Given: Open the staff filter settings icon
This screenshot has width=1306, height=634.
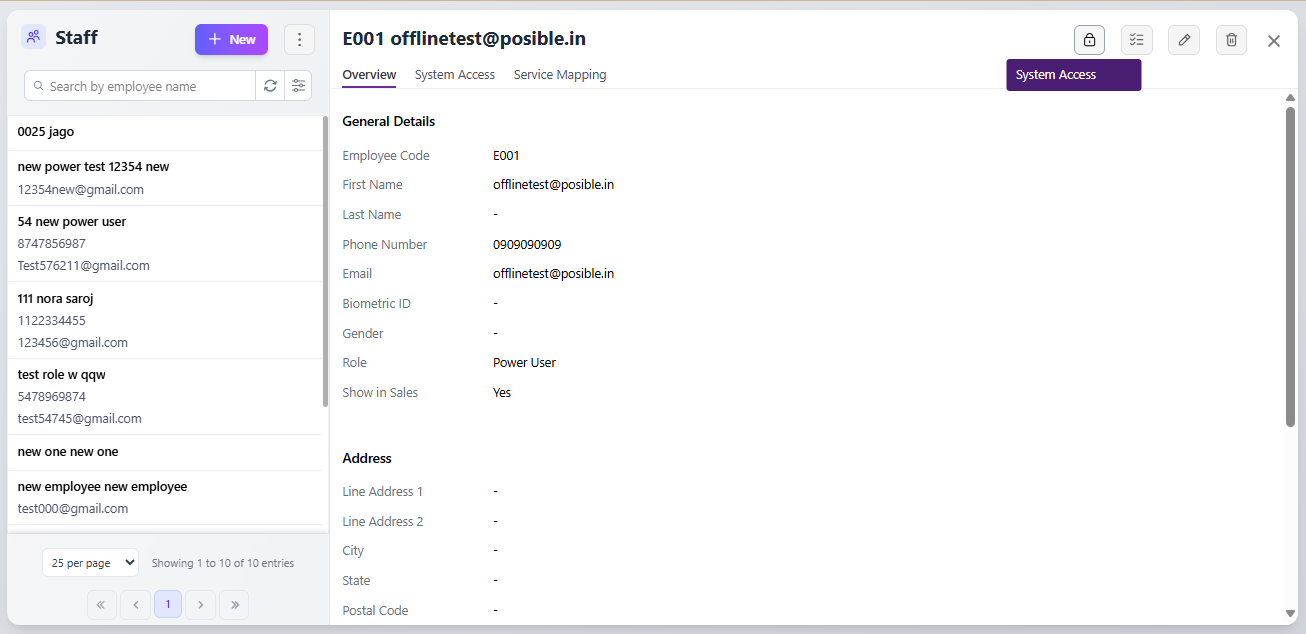Looking at the screenshot, I should [x=298, y=86].
